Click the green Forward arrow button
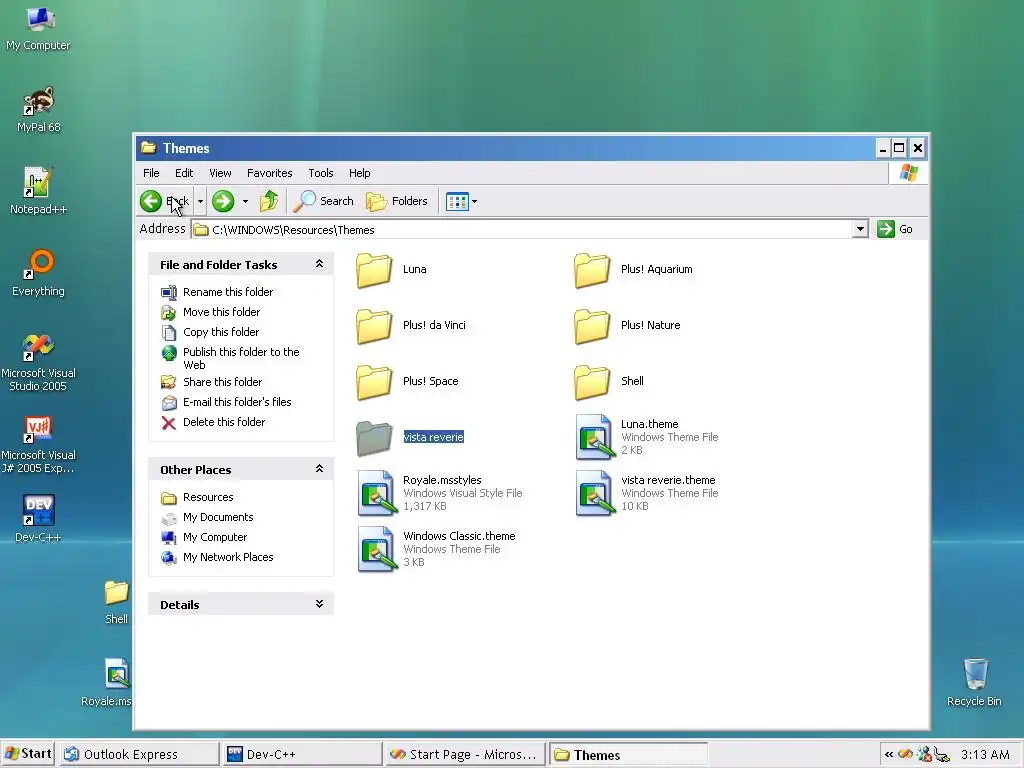 point(223,201)
